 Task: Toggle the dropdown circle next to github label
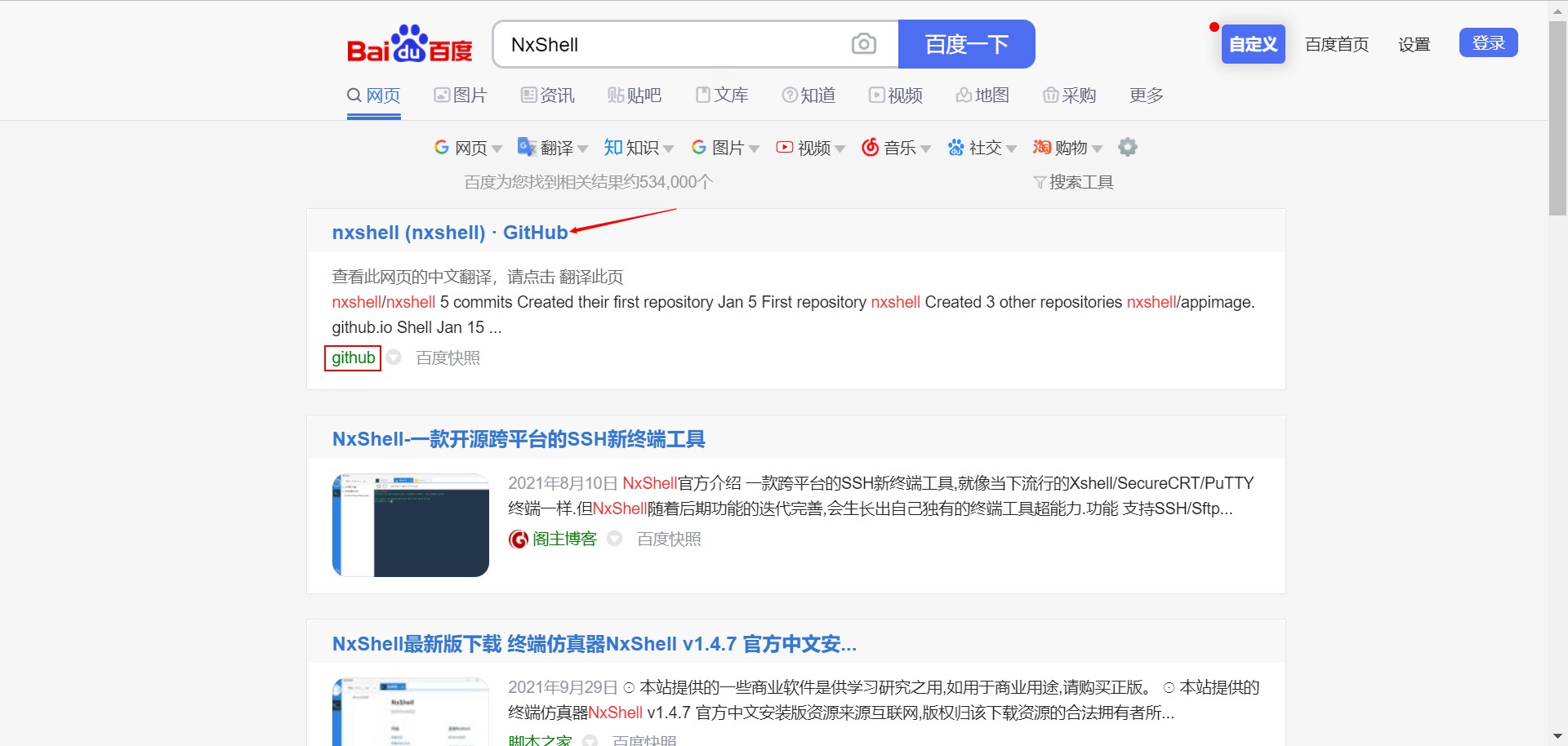pyautogui.click(x=394, y=357)
